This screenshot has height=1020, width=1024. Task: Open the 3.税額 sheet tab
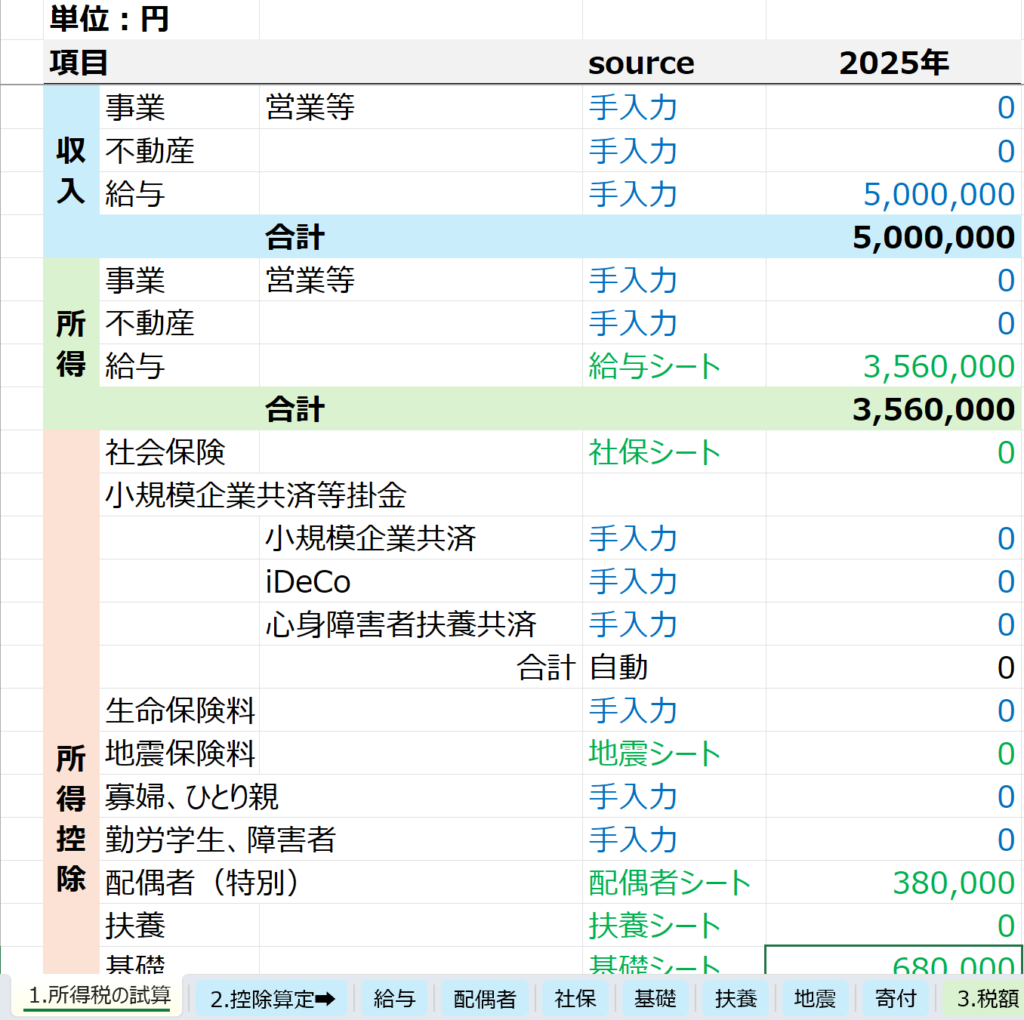tap(985, 998)
